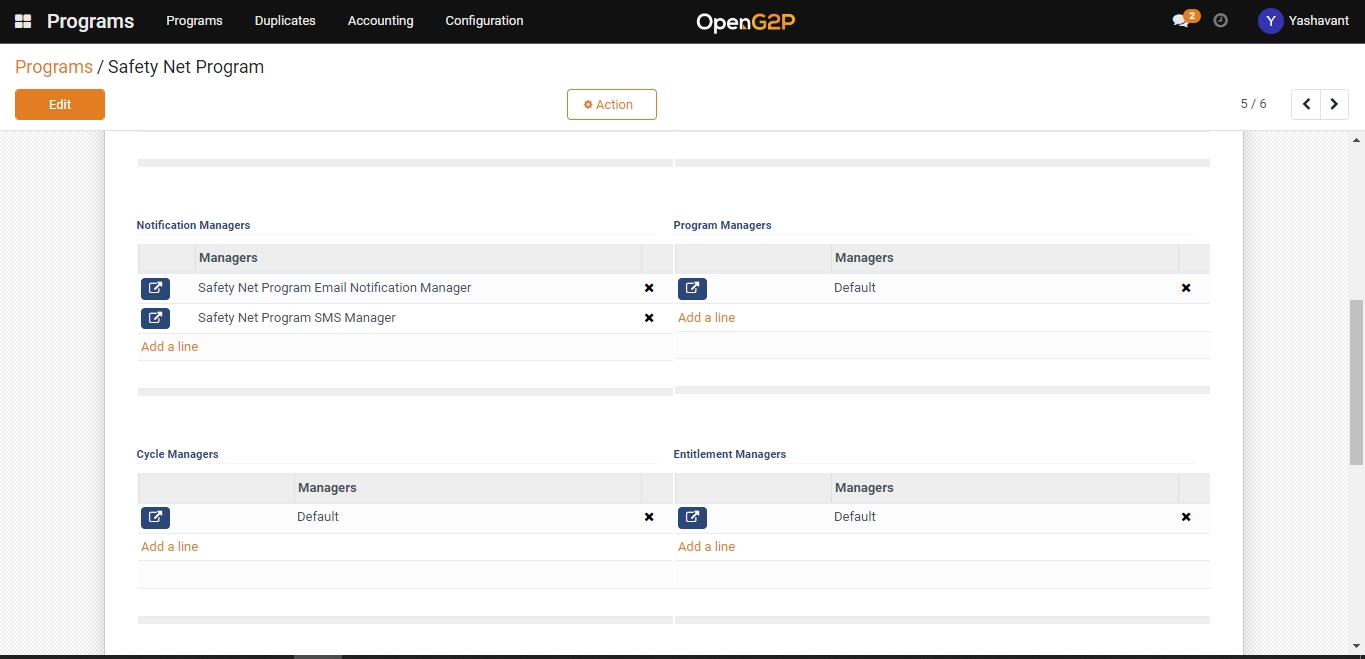Open SMS Manager record via external link icon
Image resolution: width=1365 pixels, height=659 pixels.
pyautogui.click(x=155, y=318)
